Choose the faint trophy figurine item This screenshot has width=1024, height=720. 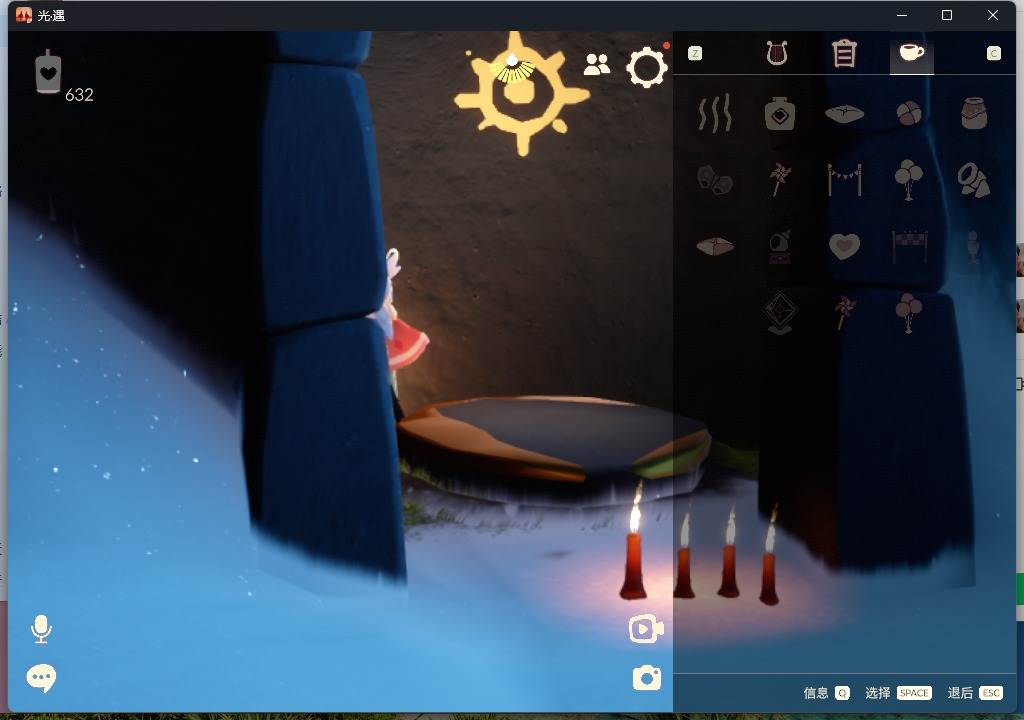[x=973, y=247]
